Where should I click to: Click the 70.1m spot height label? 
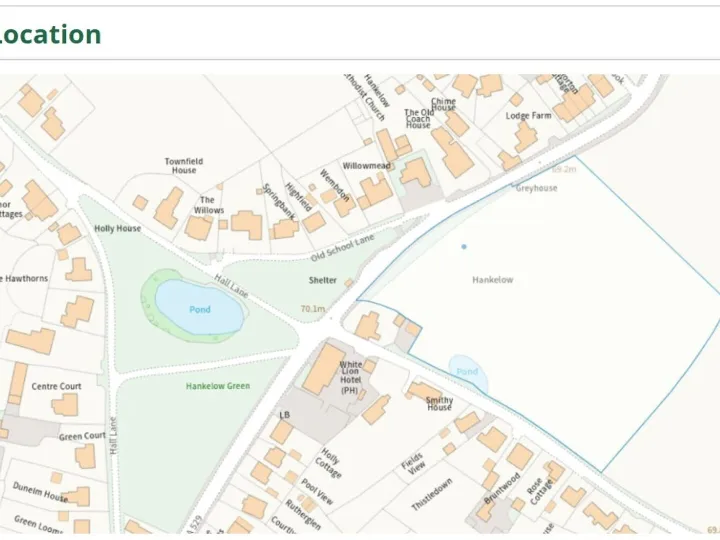tap(313, 309)
